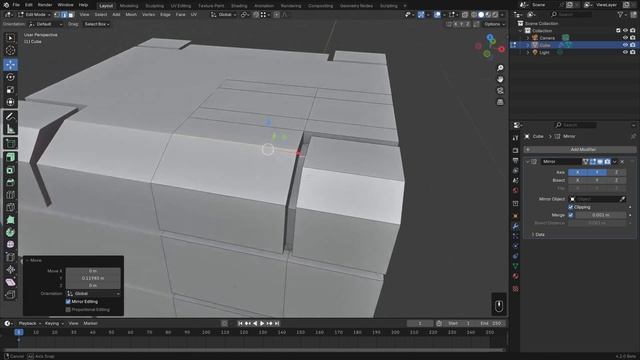
Task: Open the Render menu
Action: click(45, 5)
